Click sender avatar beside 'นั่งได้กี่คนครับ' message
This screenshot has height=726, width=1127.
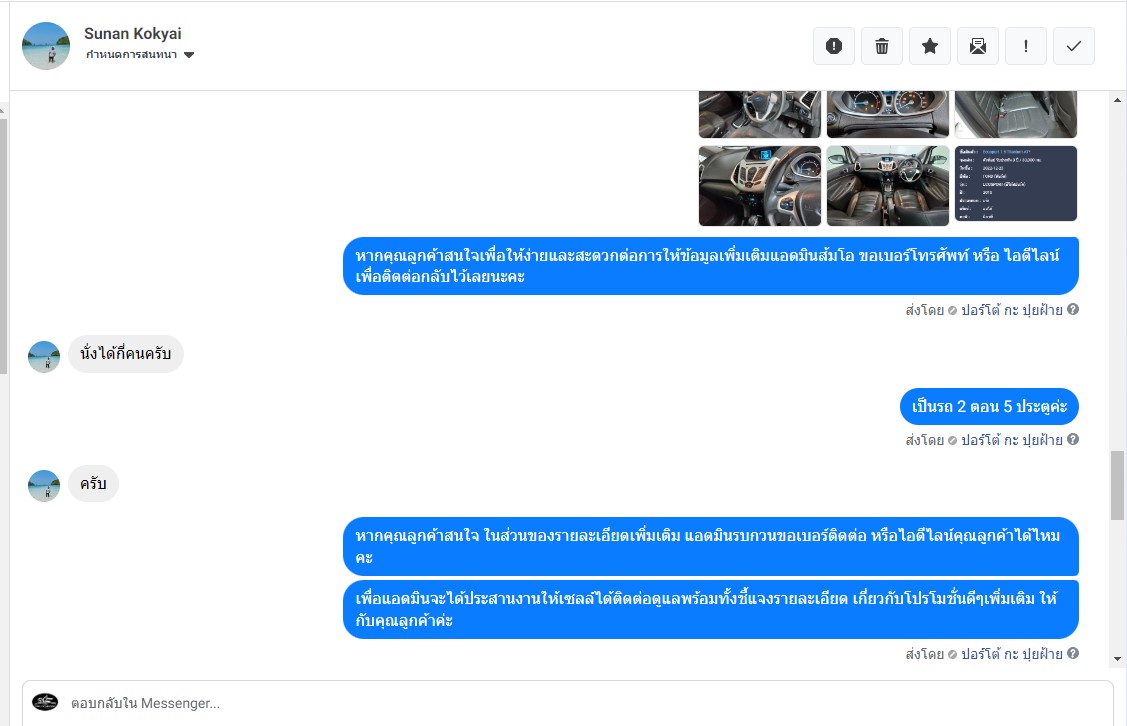[44, 357]
